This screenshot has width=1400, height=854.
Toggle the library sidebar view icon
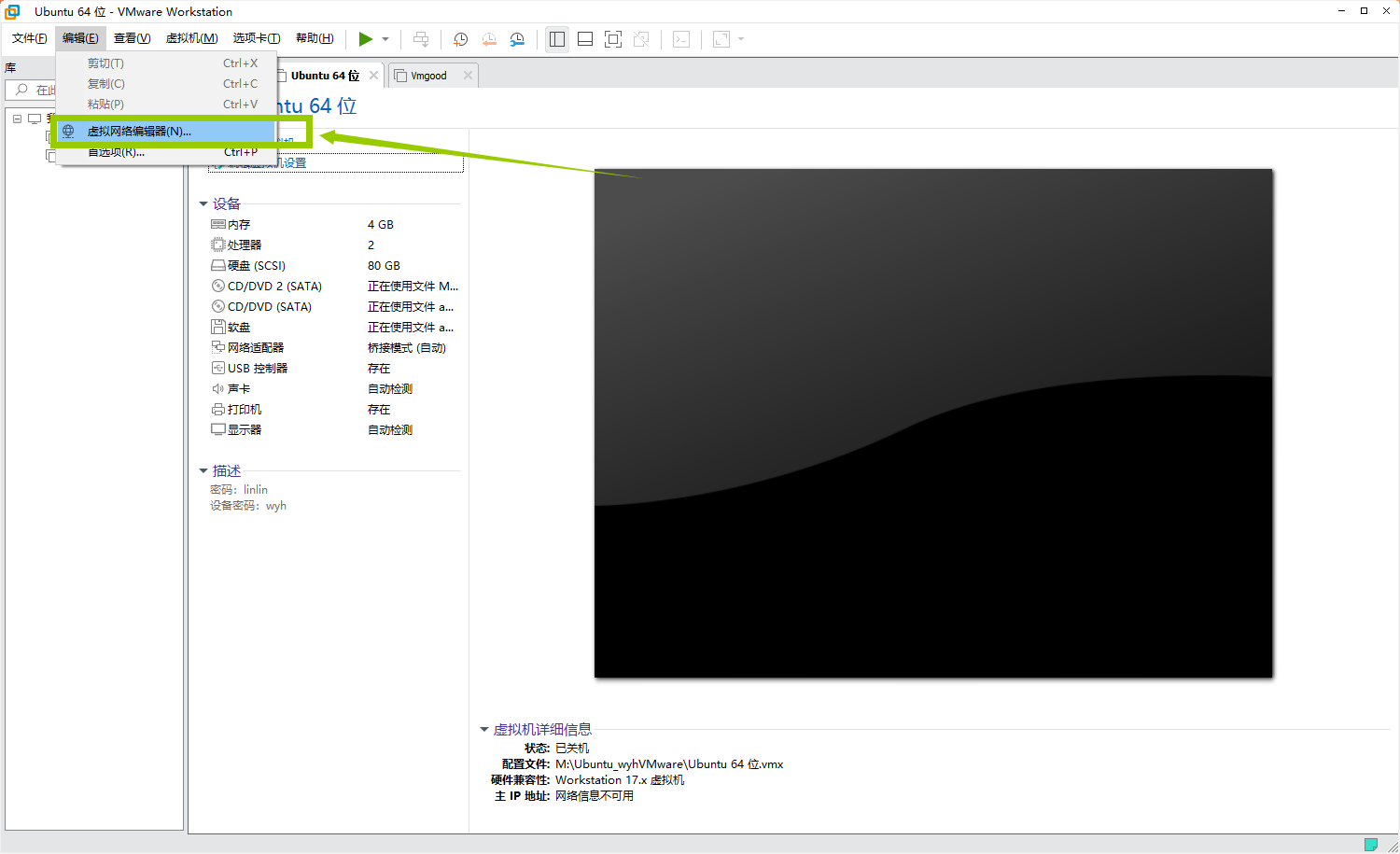[557, 39]
